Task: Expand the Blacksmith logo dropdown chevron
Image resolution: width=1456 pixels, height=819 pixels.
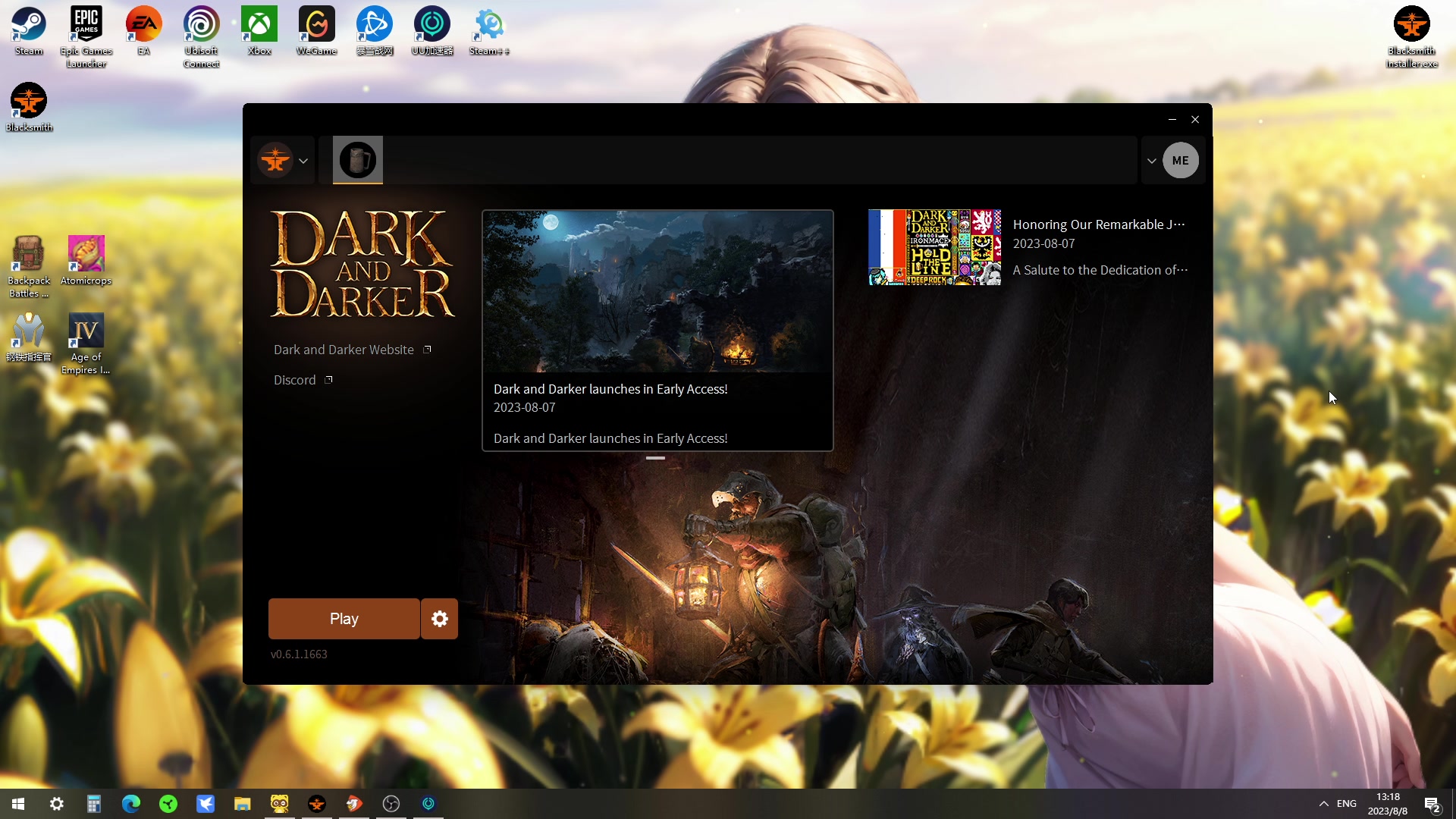Action: pos(303,161)
